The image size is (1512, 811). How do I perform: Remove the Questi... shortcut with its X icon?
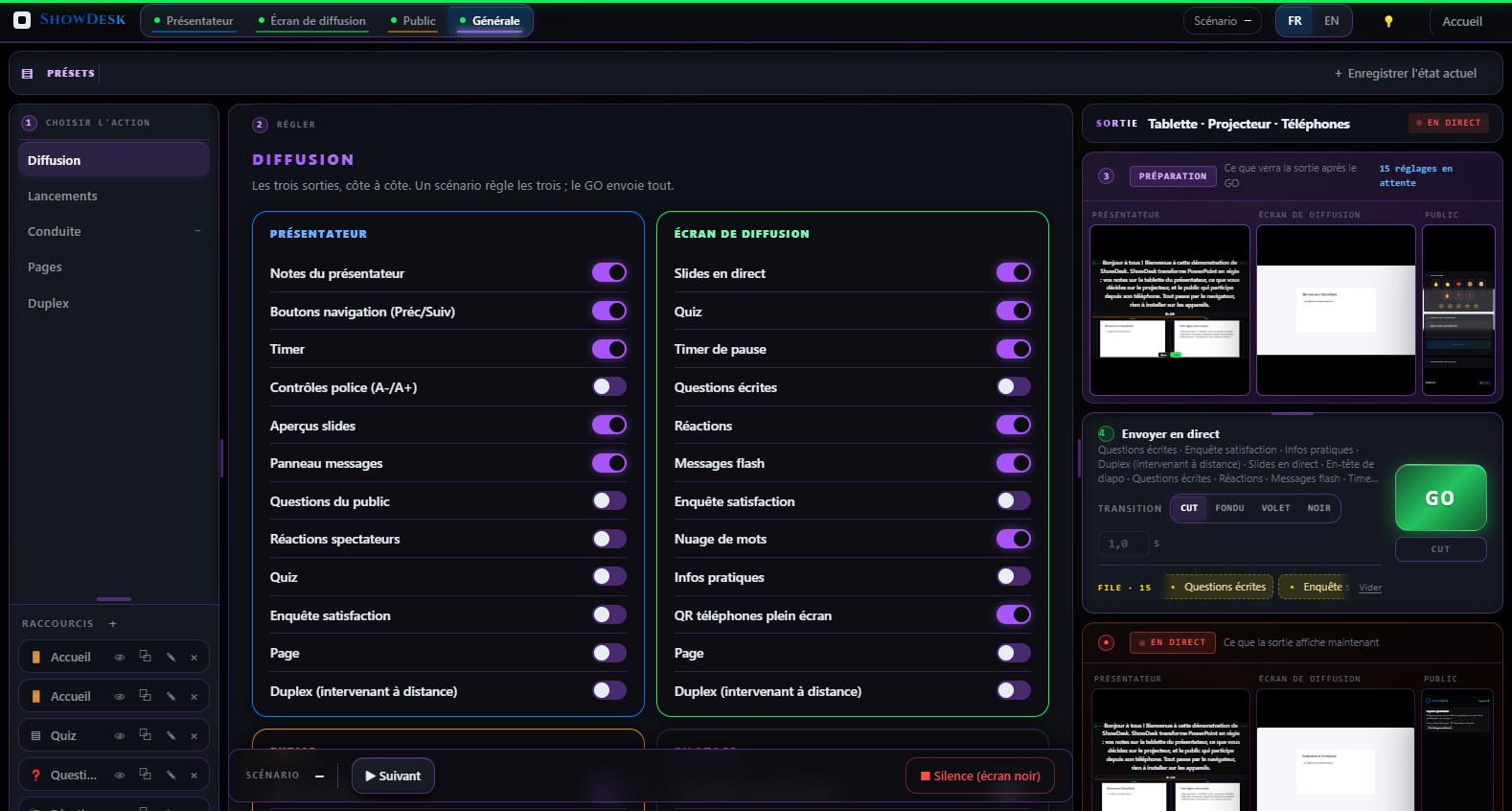coord(194,776)
